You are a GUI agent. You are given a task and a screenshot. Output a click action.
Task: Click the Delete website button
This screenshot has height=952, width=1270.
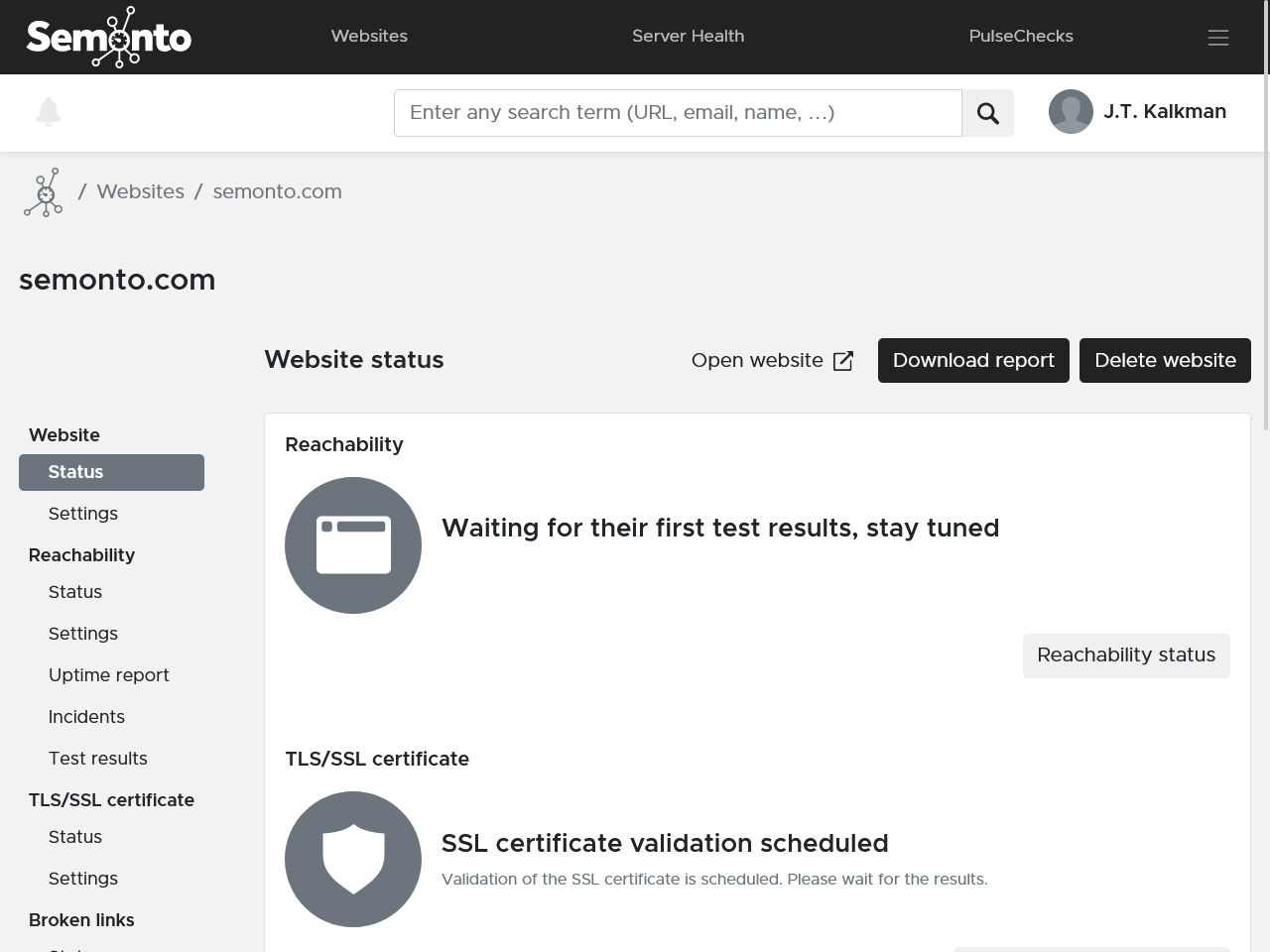click(x=1165, y=360)
